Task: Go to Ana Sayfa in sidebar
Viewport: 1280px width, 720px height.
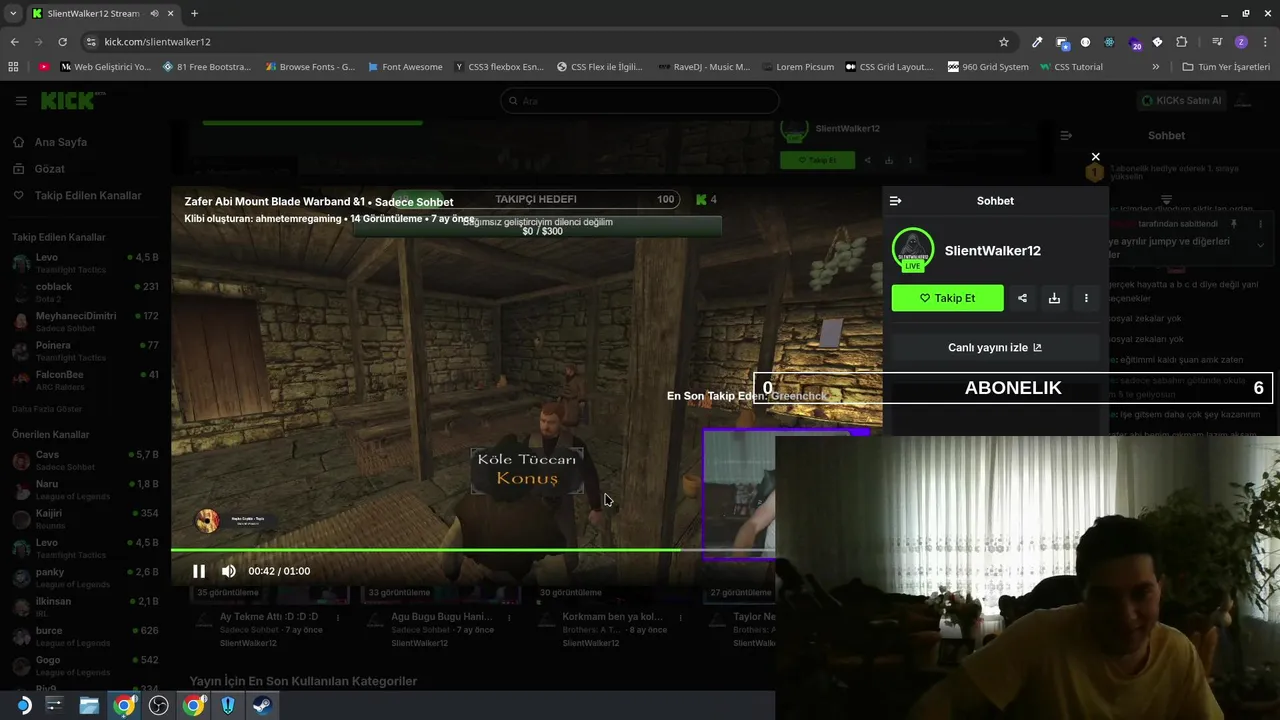Action: [60, 142]
